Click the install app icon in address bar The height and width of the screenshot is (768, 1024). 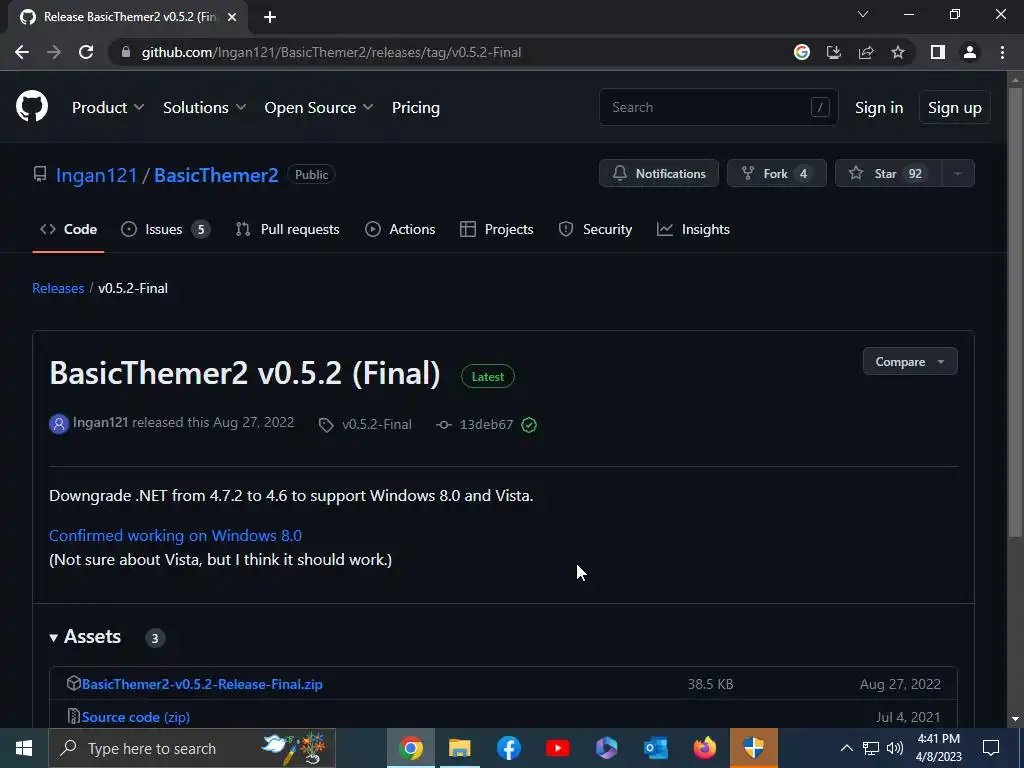point(834,52)
